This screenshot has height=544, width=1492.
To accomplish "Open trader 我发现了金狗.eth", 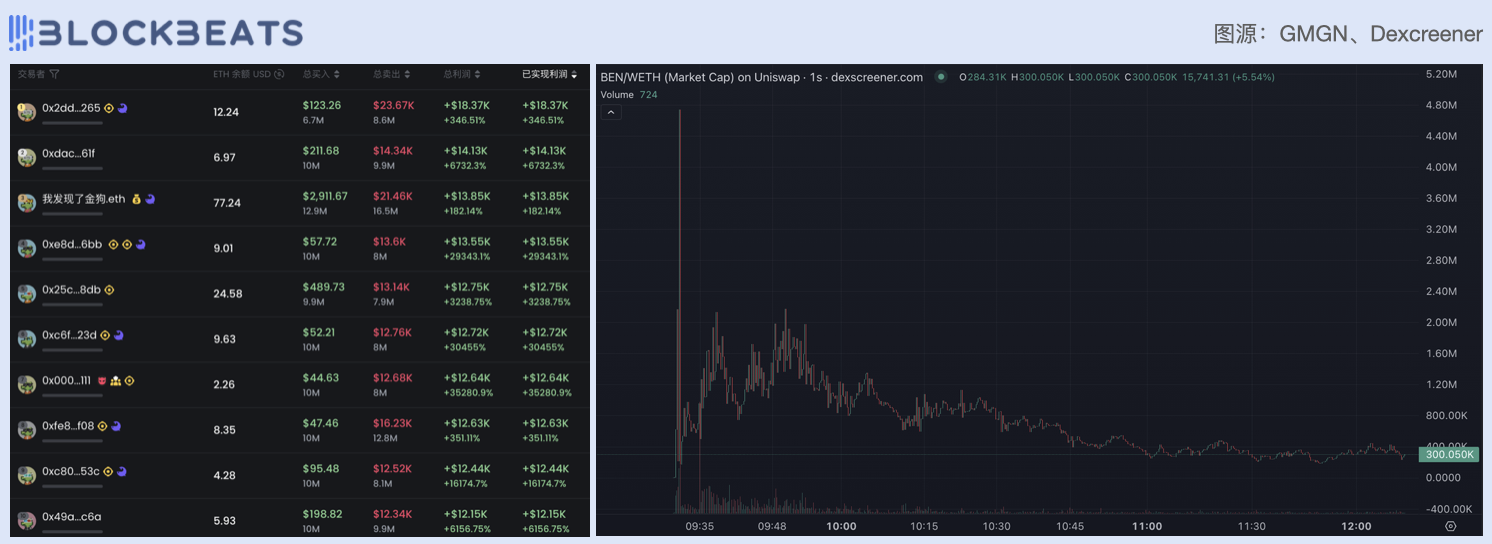I will pos(84,199).
